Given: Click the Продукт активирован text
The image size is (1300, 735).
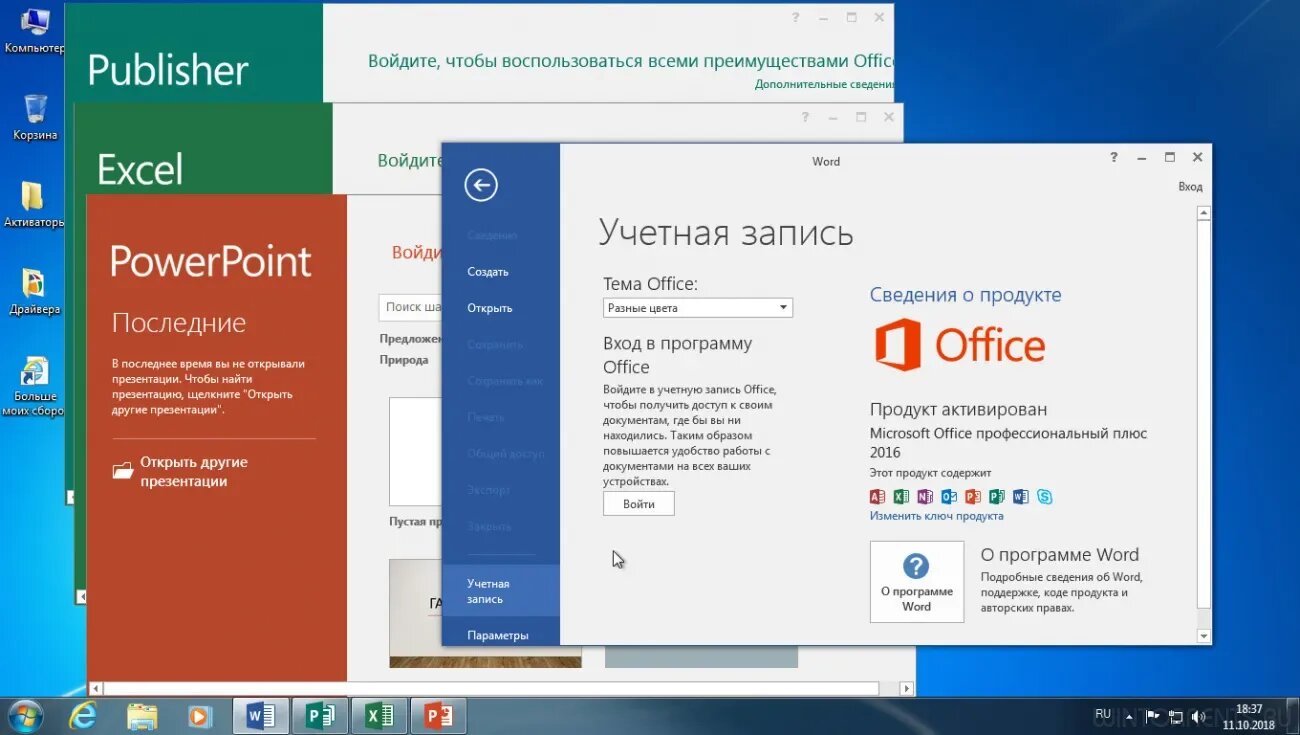Looking at the screenshot, I should (958, 409).
